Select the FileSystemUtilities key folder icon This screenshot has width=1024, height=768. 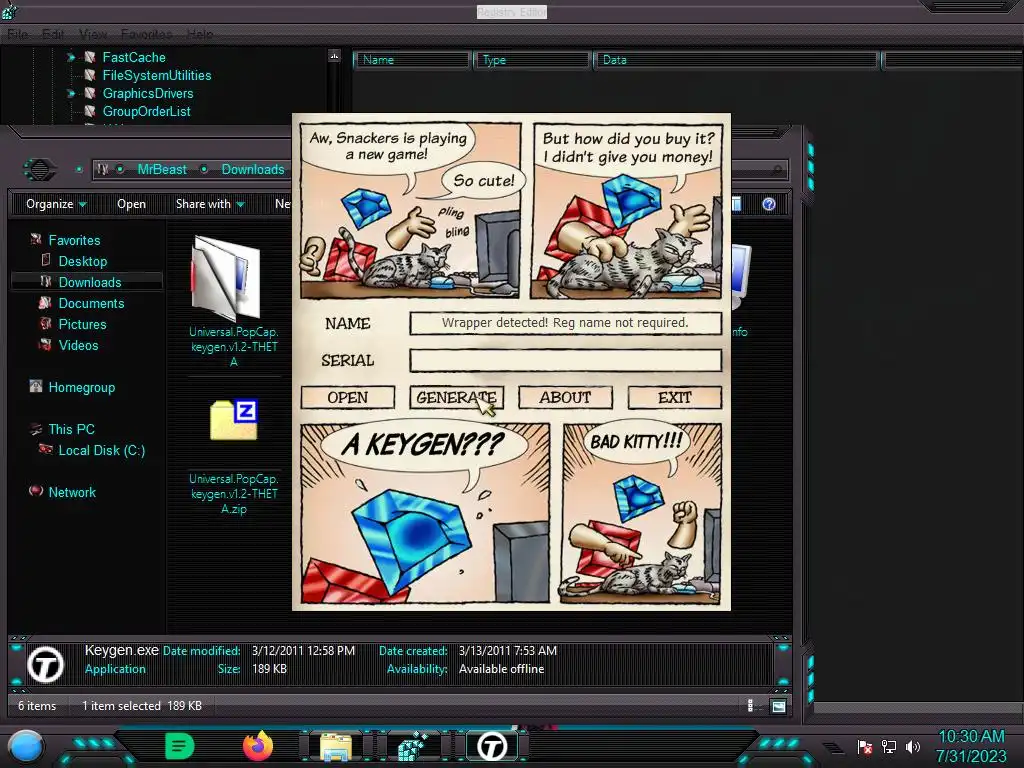pos(90,75)
